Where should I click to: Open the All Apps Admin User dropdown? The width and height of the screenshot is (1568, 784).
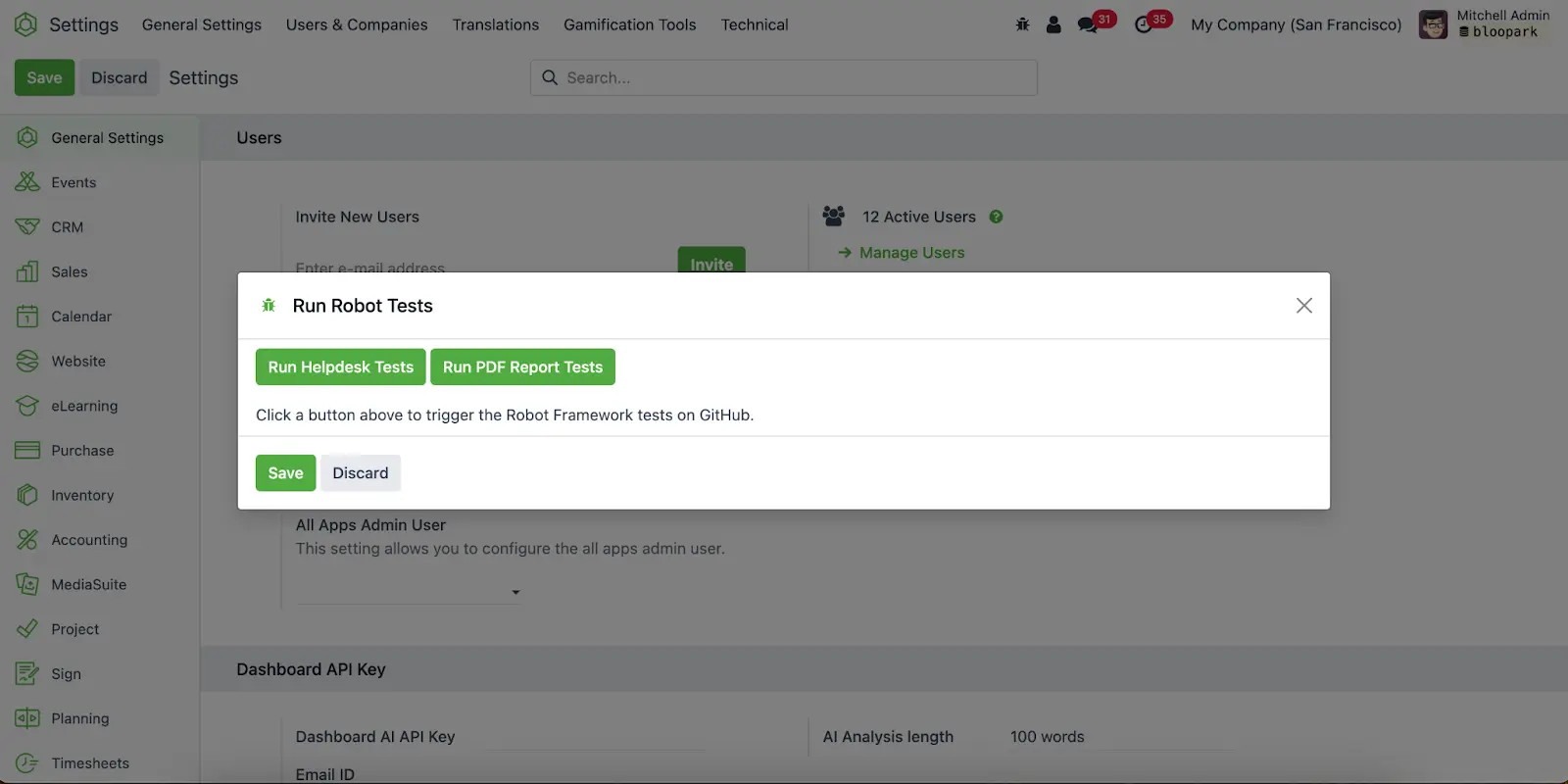409,592
